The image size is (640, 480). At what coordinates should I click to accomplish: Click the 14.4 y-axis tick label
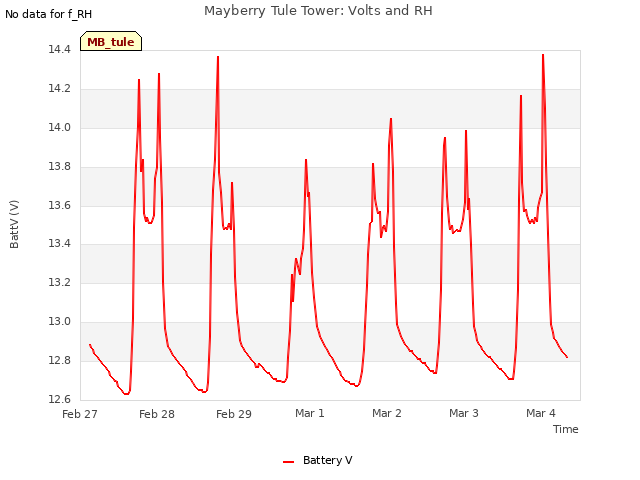(59, 49)
